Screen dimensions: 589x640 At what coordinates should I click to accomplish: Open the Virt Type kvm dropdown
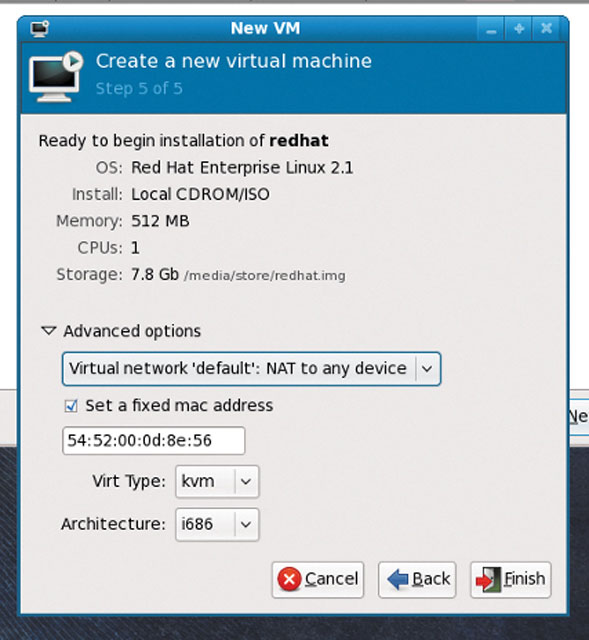(x=217, y=482)
